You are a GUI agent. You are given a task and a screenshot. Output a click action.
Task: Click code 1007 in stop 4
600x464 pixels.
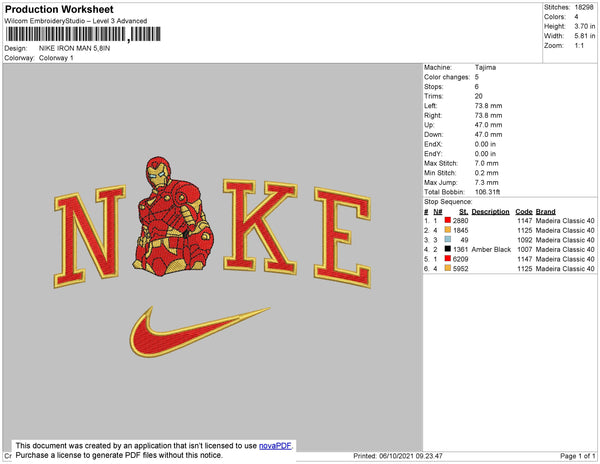[525, 249]
